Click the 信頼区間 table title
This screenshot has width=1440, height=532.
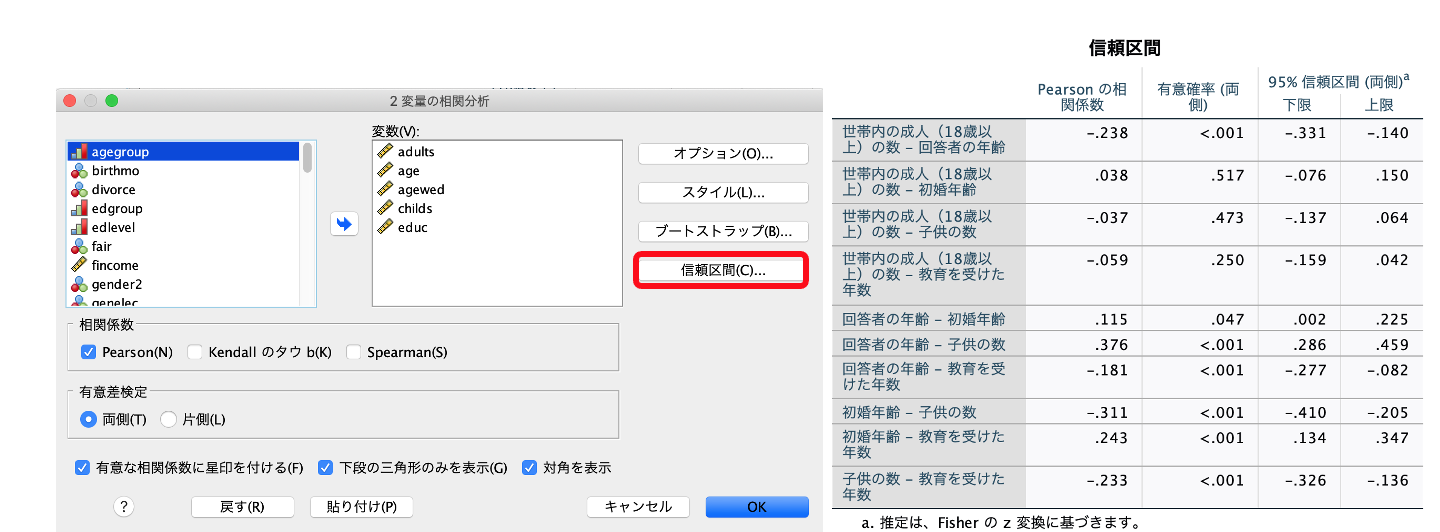tap(1124, 47)
